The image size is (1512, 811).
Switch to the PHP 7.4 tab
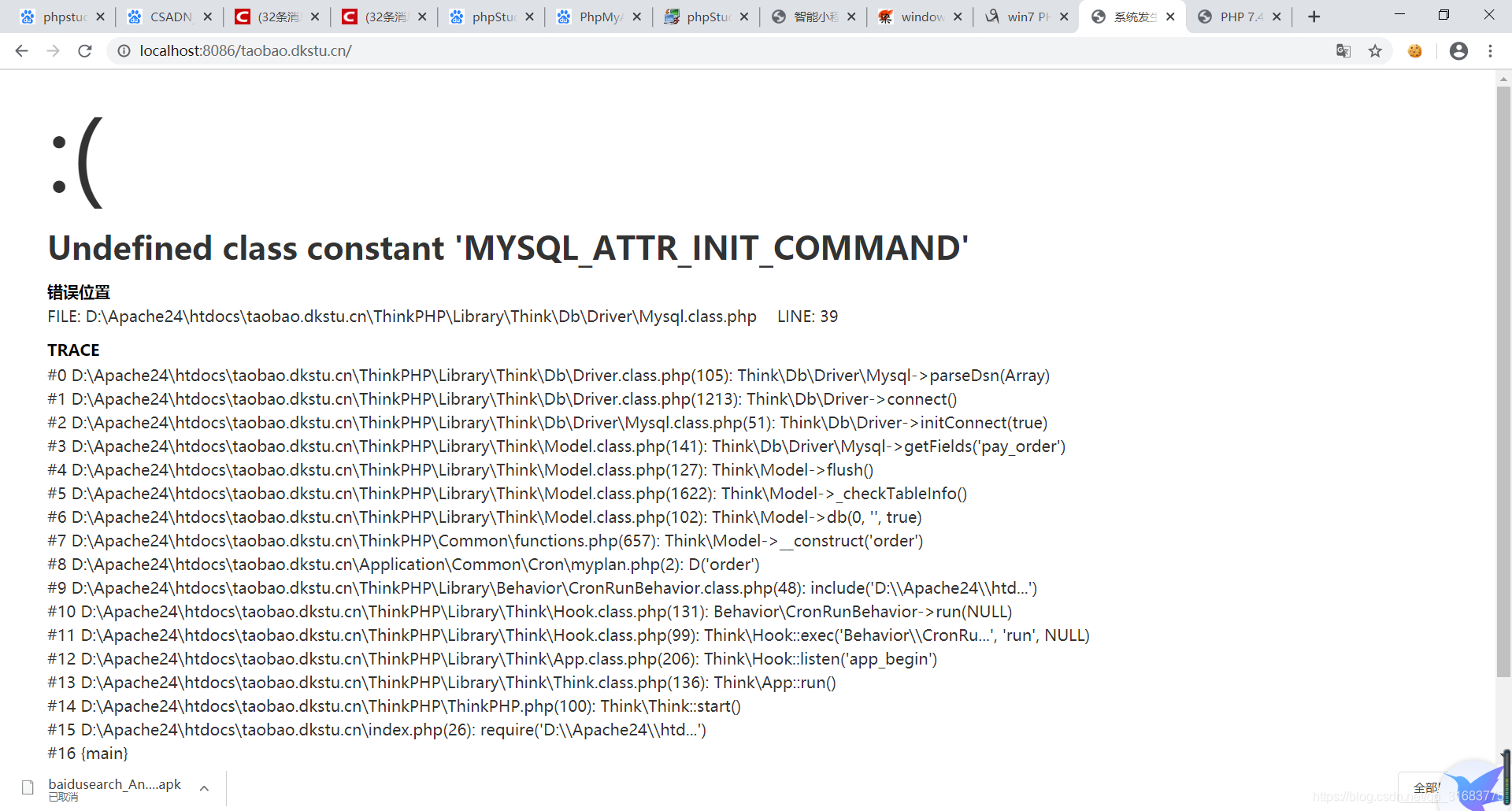pos(1238,16)
